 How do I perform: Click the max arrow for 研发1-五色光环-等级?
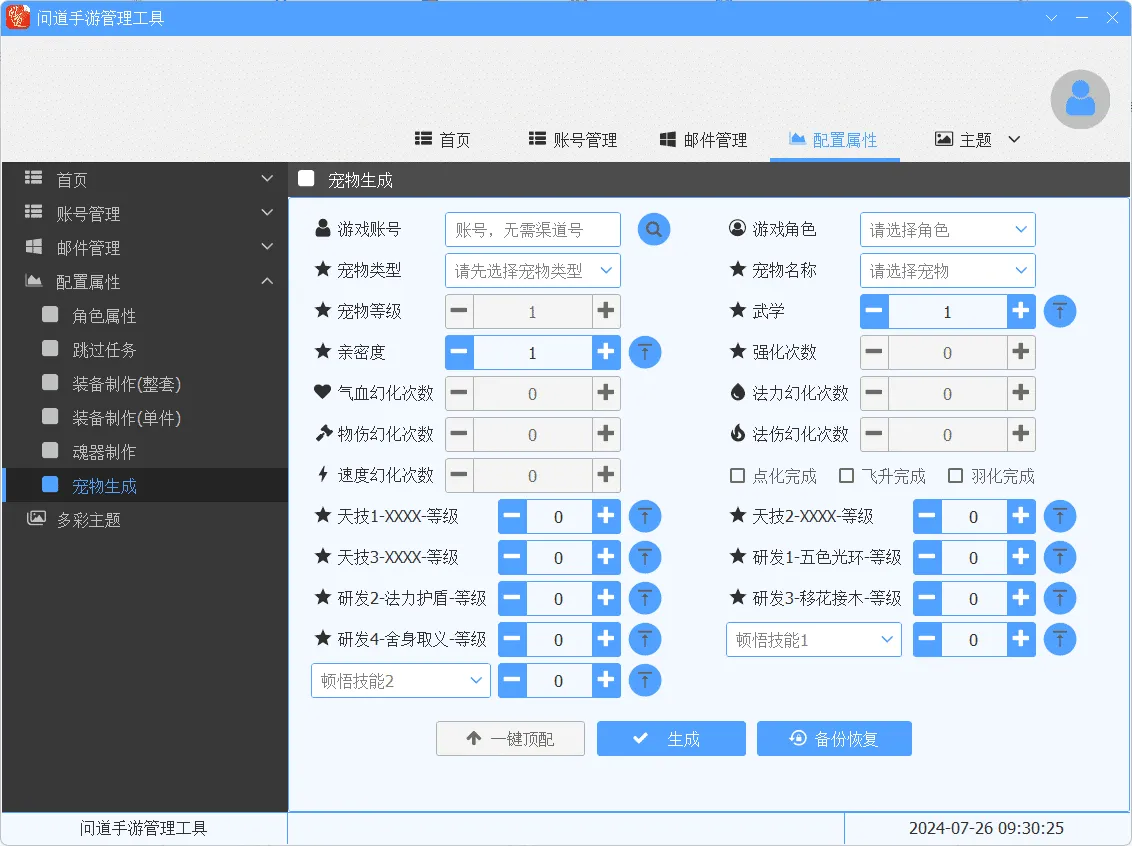click(1060, 558)
